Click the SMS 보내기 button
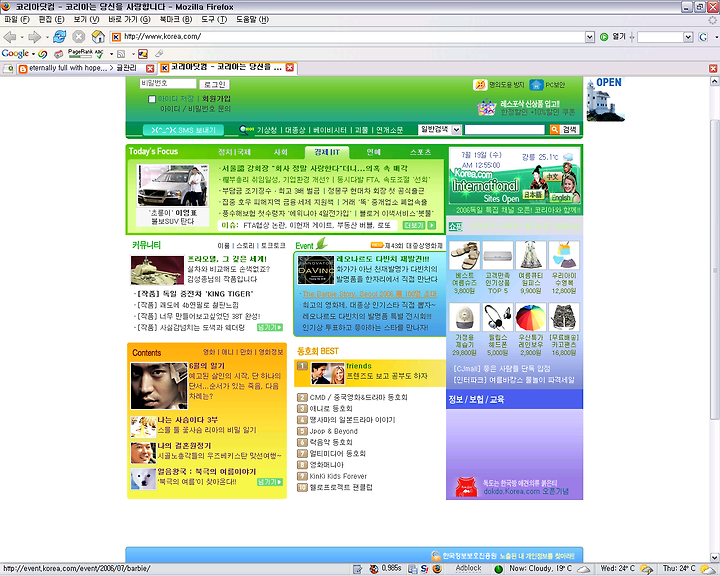The height and width of the screenshot is (576, 720). (x=183, y=130)
